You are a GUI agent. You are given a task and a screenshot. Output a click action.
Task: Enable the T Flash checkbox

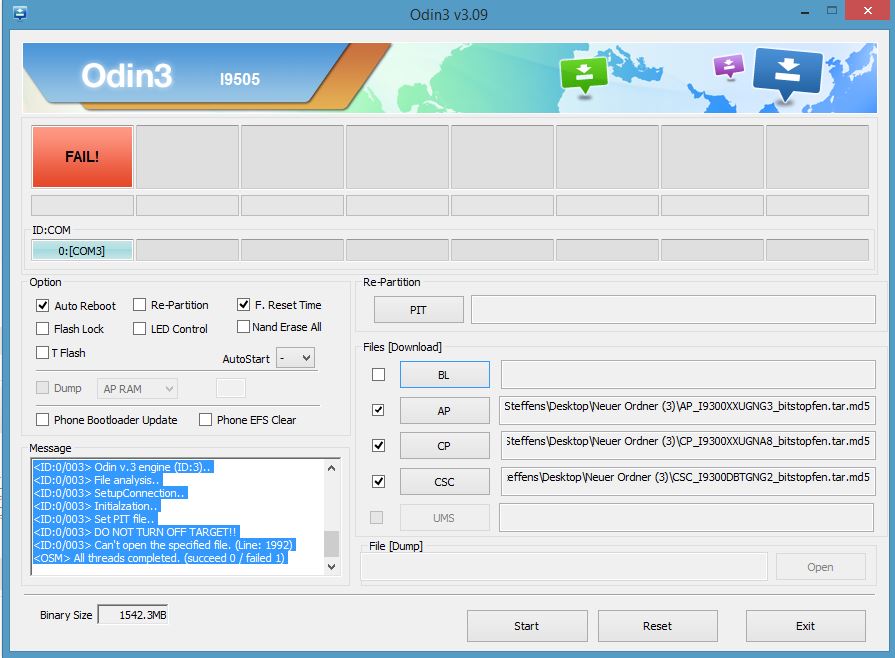pos(42,353)
